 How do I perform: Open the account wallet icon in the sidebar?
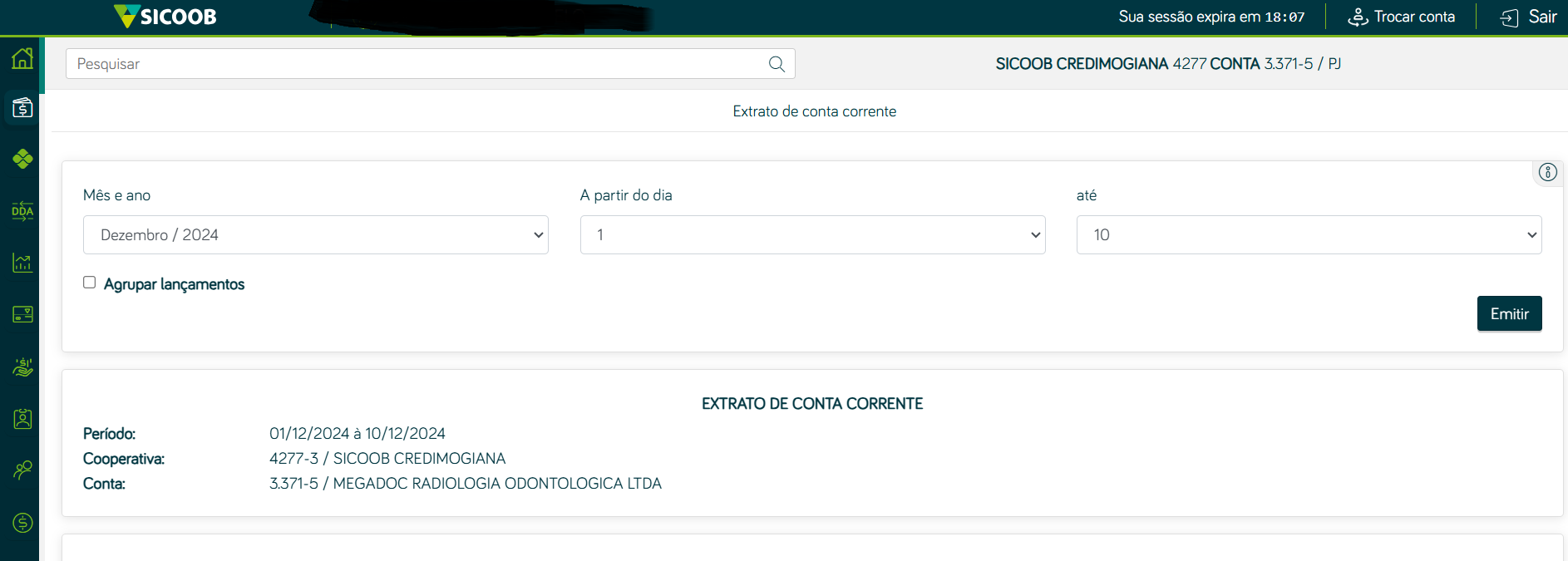click(22, 108)
